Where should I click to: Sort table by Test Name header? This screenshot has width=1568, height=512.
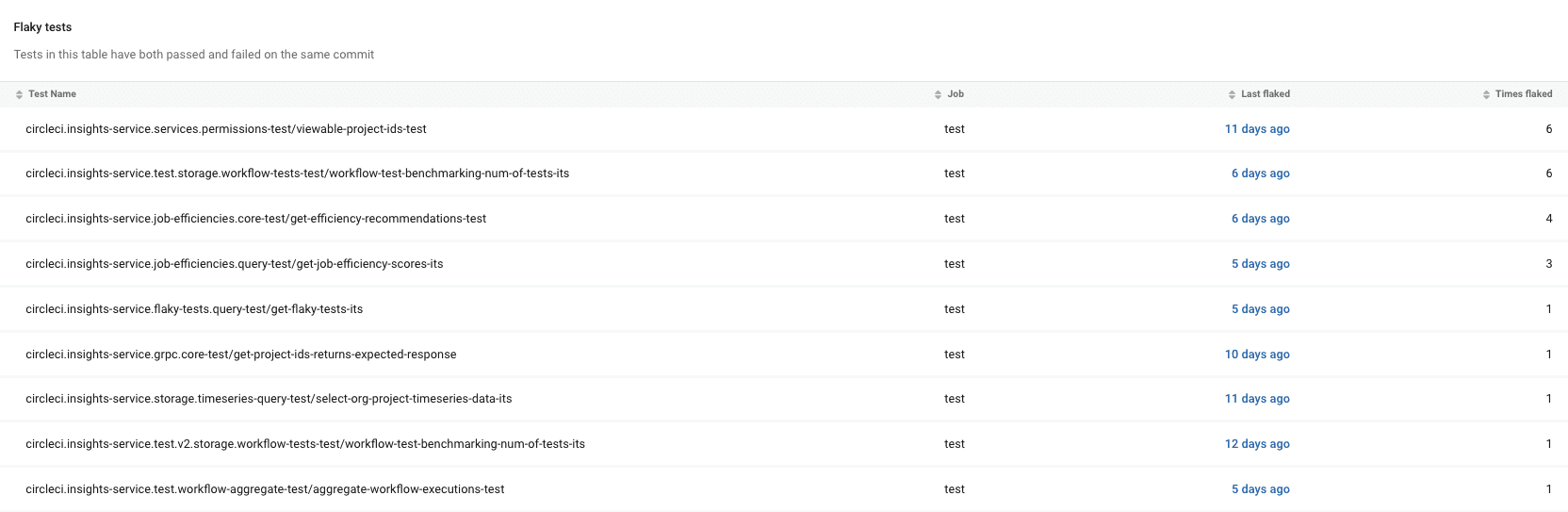click(x=52, y=94)
